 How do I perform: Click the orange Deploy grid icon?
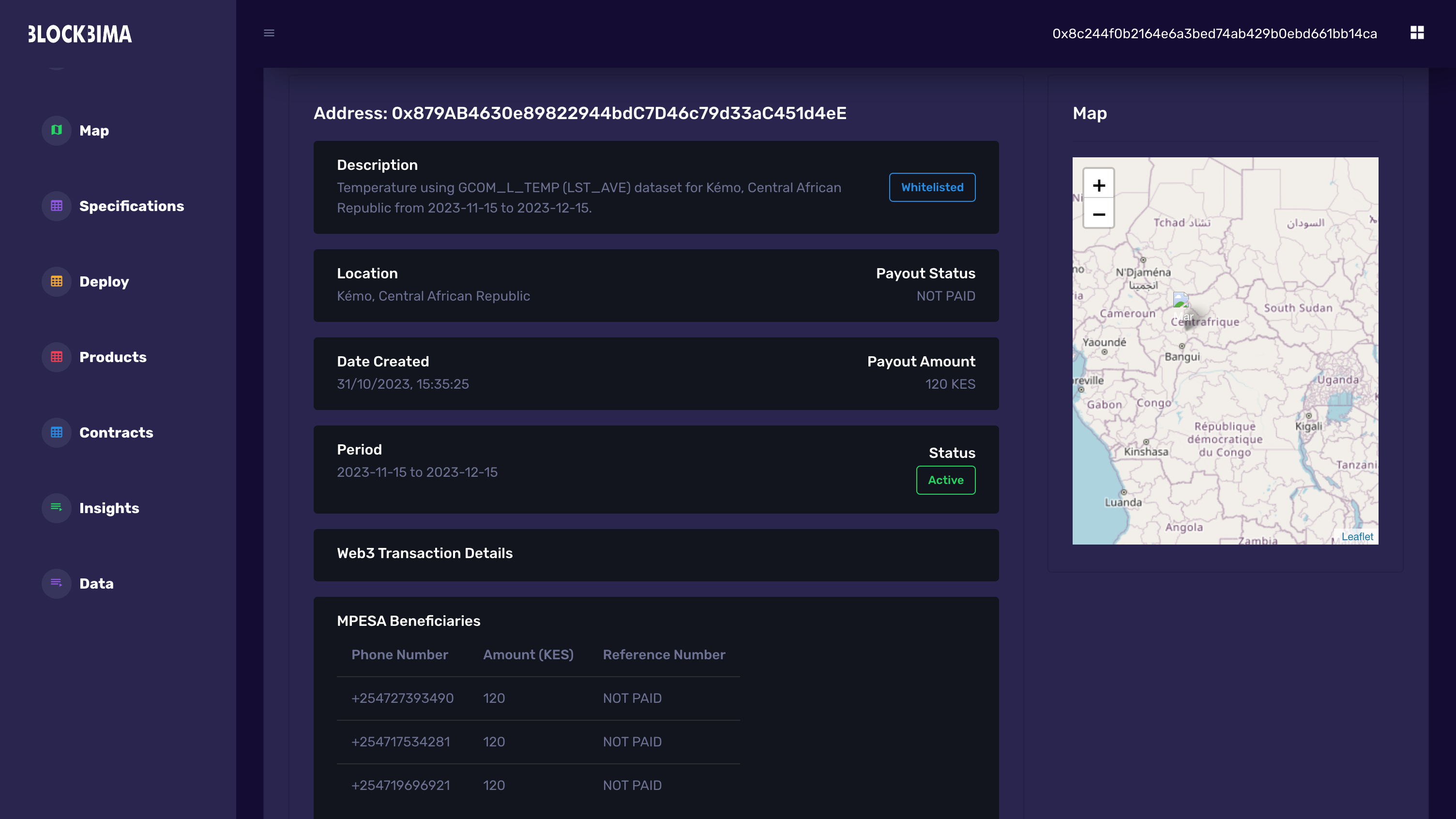57,282
